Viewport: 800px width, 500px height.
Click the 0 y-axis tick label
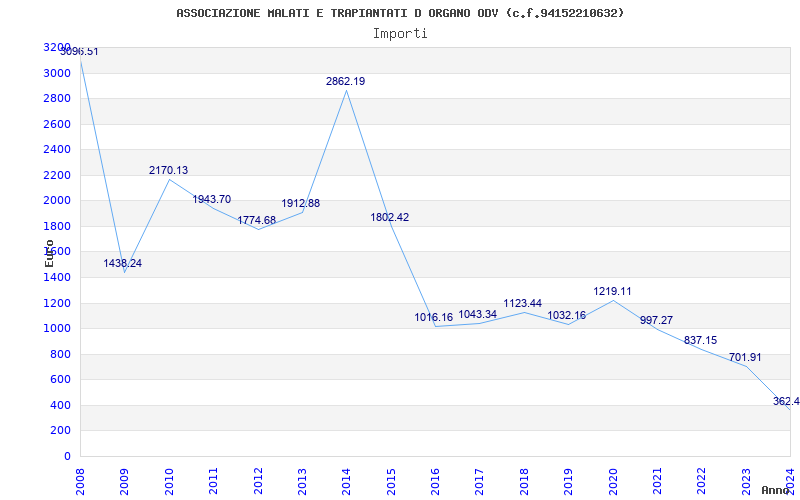[x=67, y=457]
